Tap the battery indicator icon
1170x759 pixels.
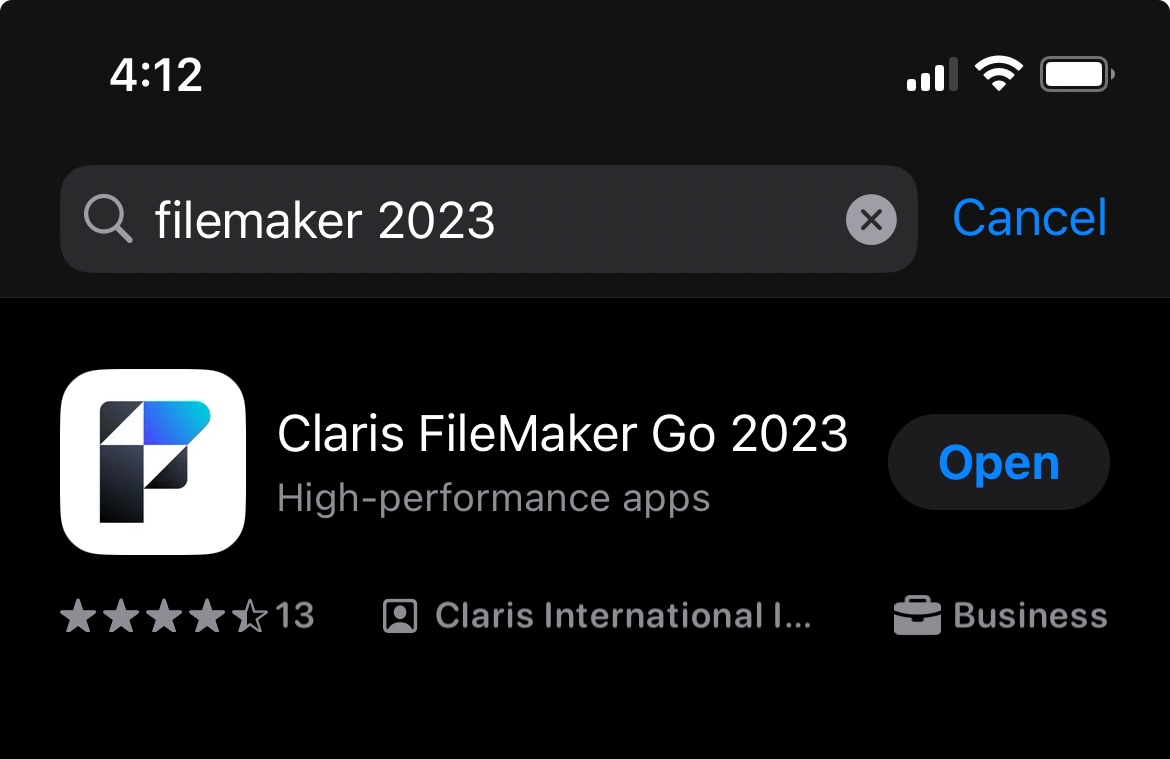click(x=1076, y=72)
